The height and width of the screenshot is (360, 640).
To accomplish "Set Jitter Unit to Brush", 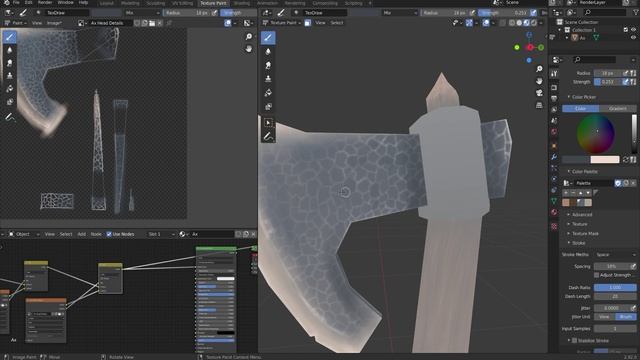I will click(626, 317).
